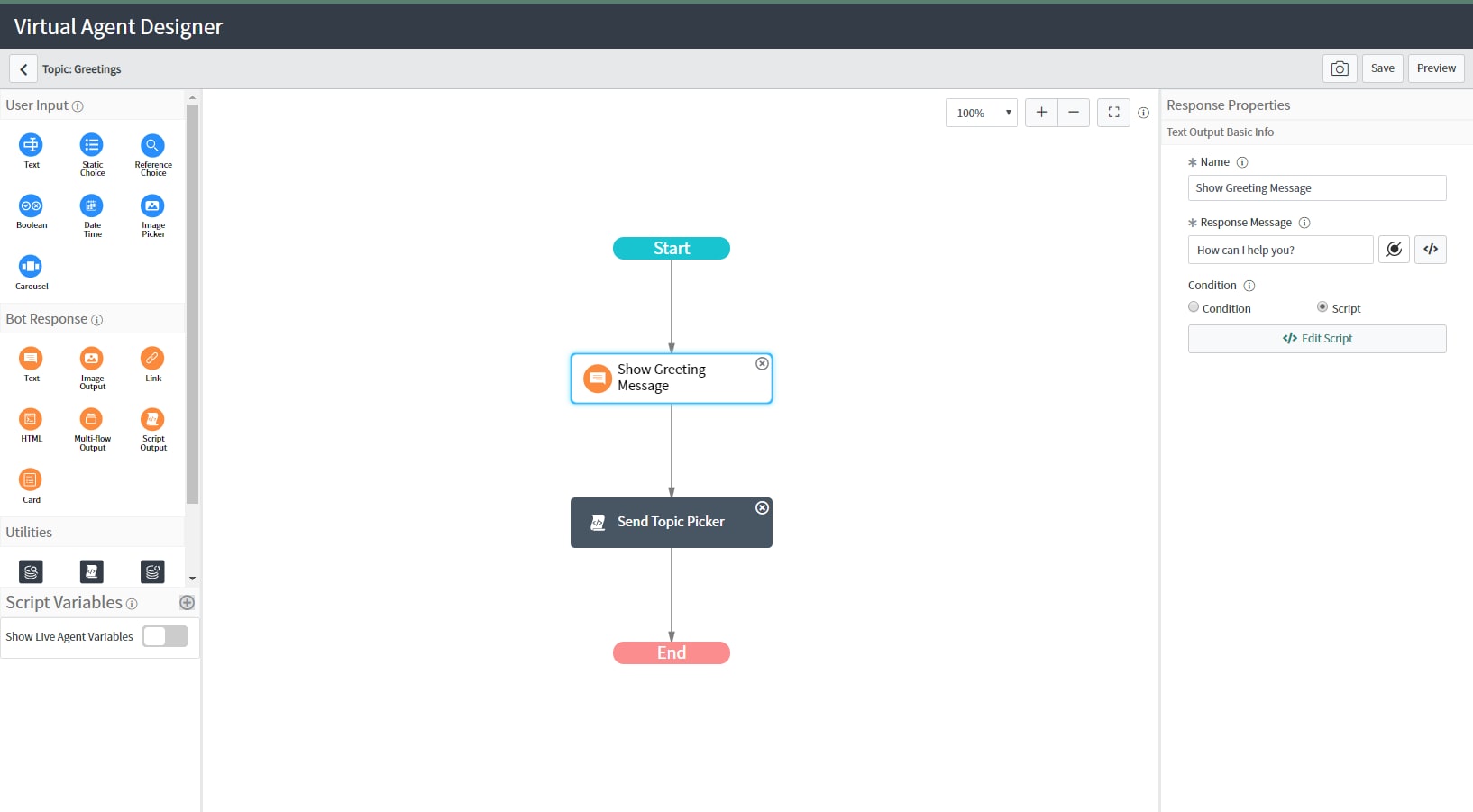The image size is (1473, 812).
Task: Click the record action utility icon with refresh arrow
Action: [x=152, y=571]
